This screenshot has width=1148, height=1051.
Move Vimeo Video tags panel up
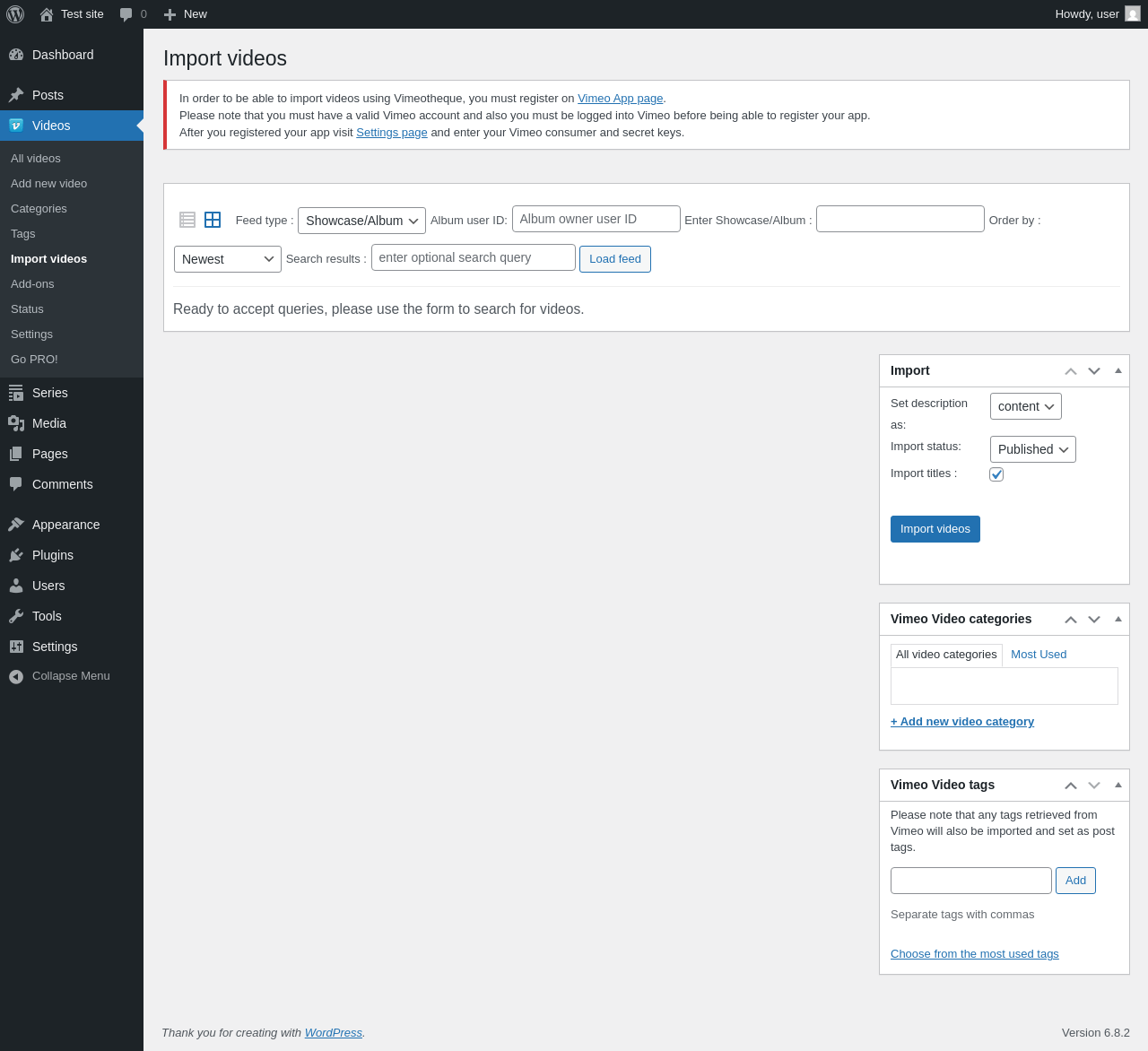click(1071, 786)
